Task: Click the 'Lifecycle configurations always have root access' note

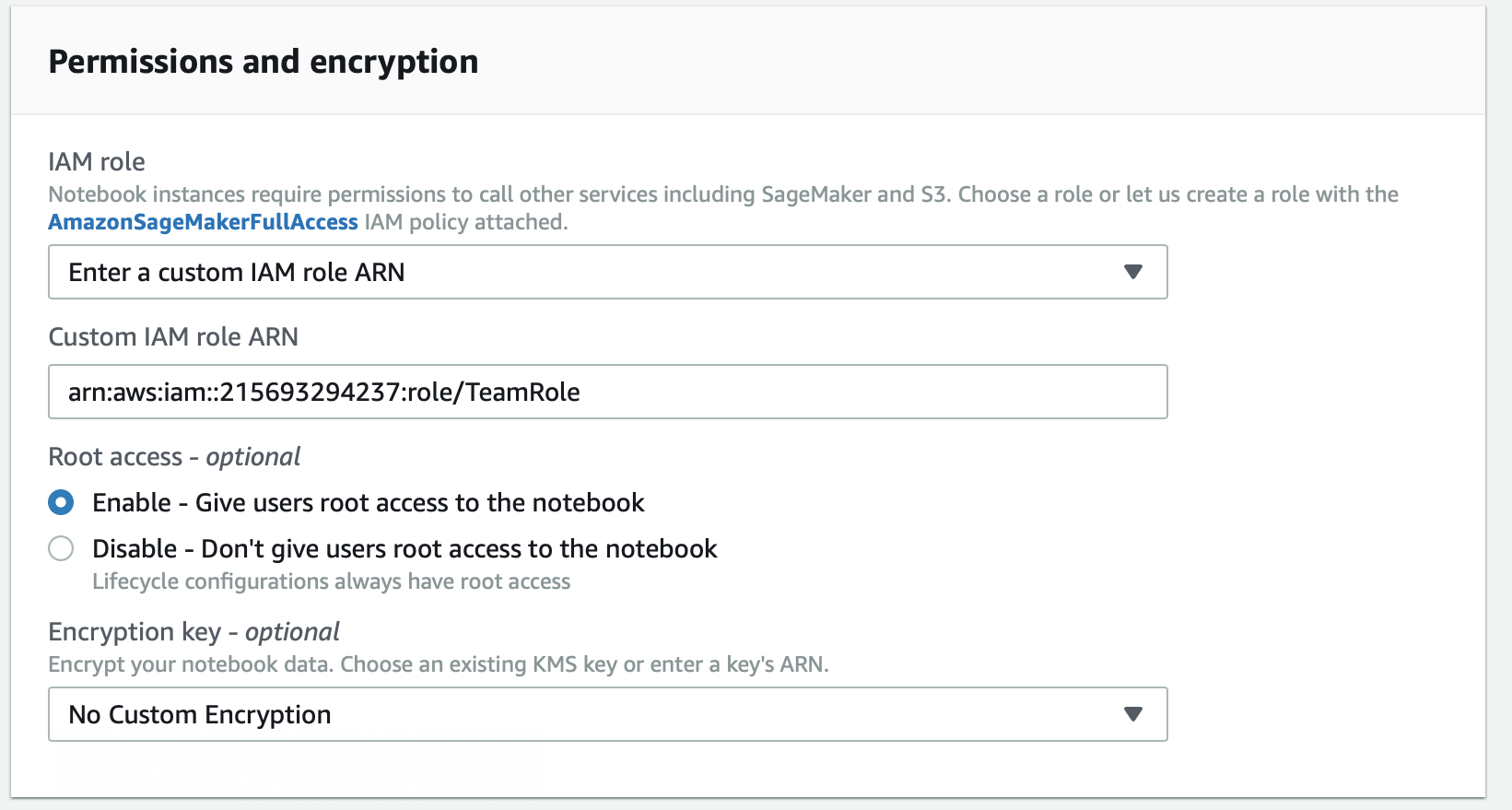Action: tap(331, 581)
